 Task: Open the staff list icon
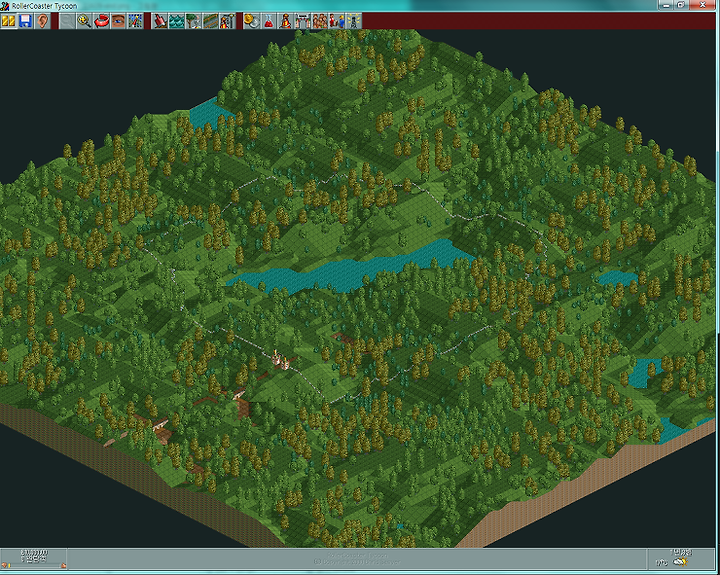pos(337,21)
